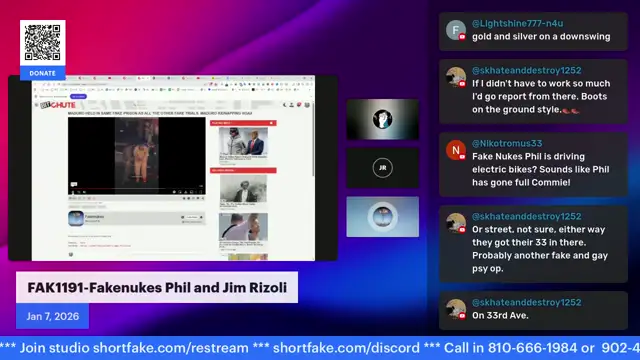Click the profile avatar in BitChute header
Screen dimensions: 640x360
pyautogui.click(x=307, y=105)
